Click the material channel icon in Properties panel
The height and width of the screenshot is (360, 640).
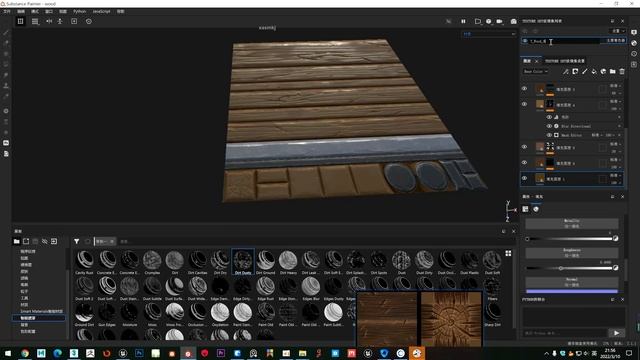(536, 209)
